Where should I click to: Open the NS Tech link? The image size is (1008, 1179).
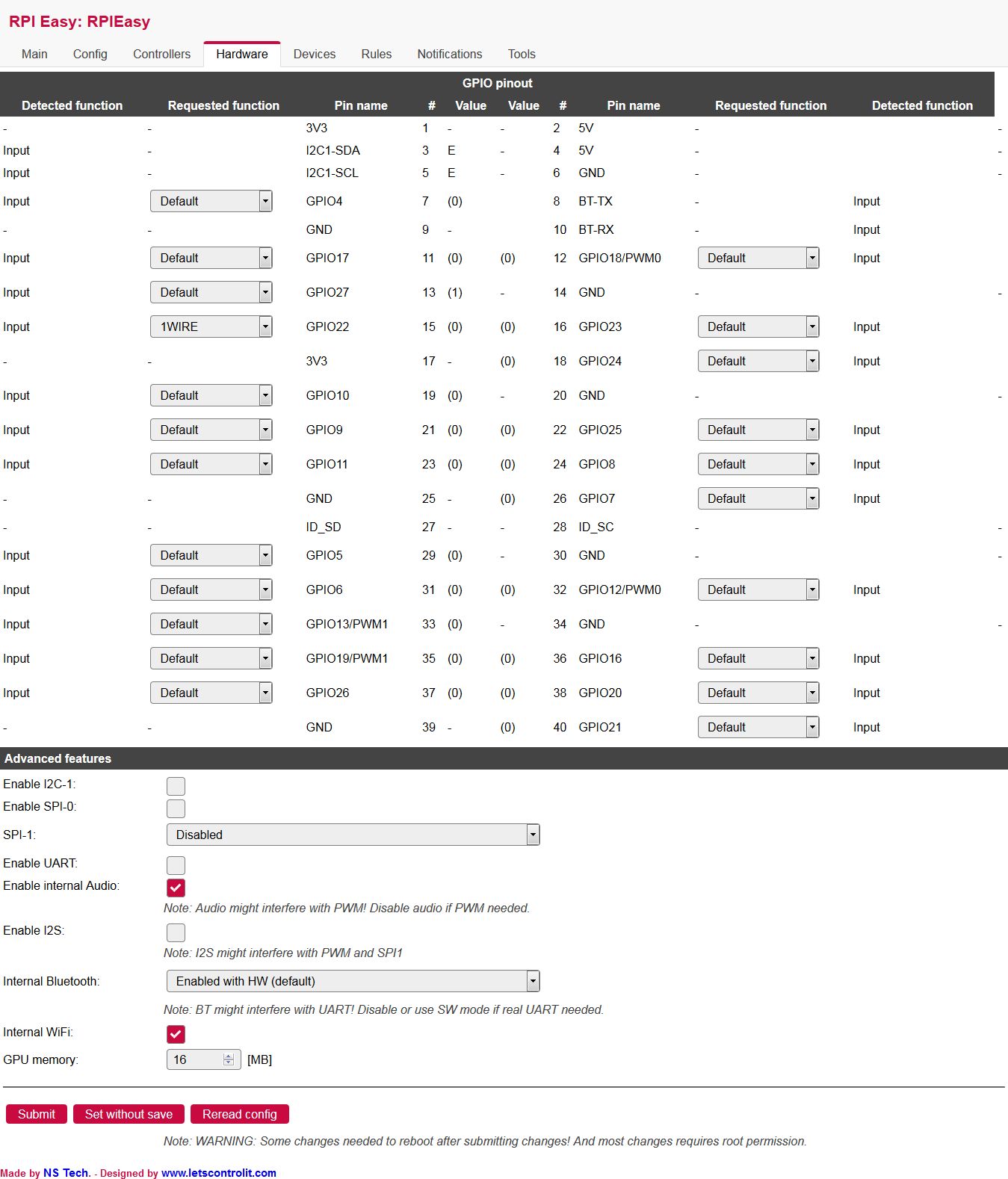coord(67,1172)
